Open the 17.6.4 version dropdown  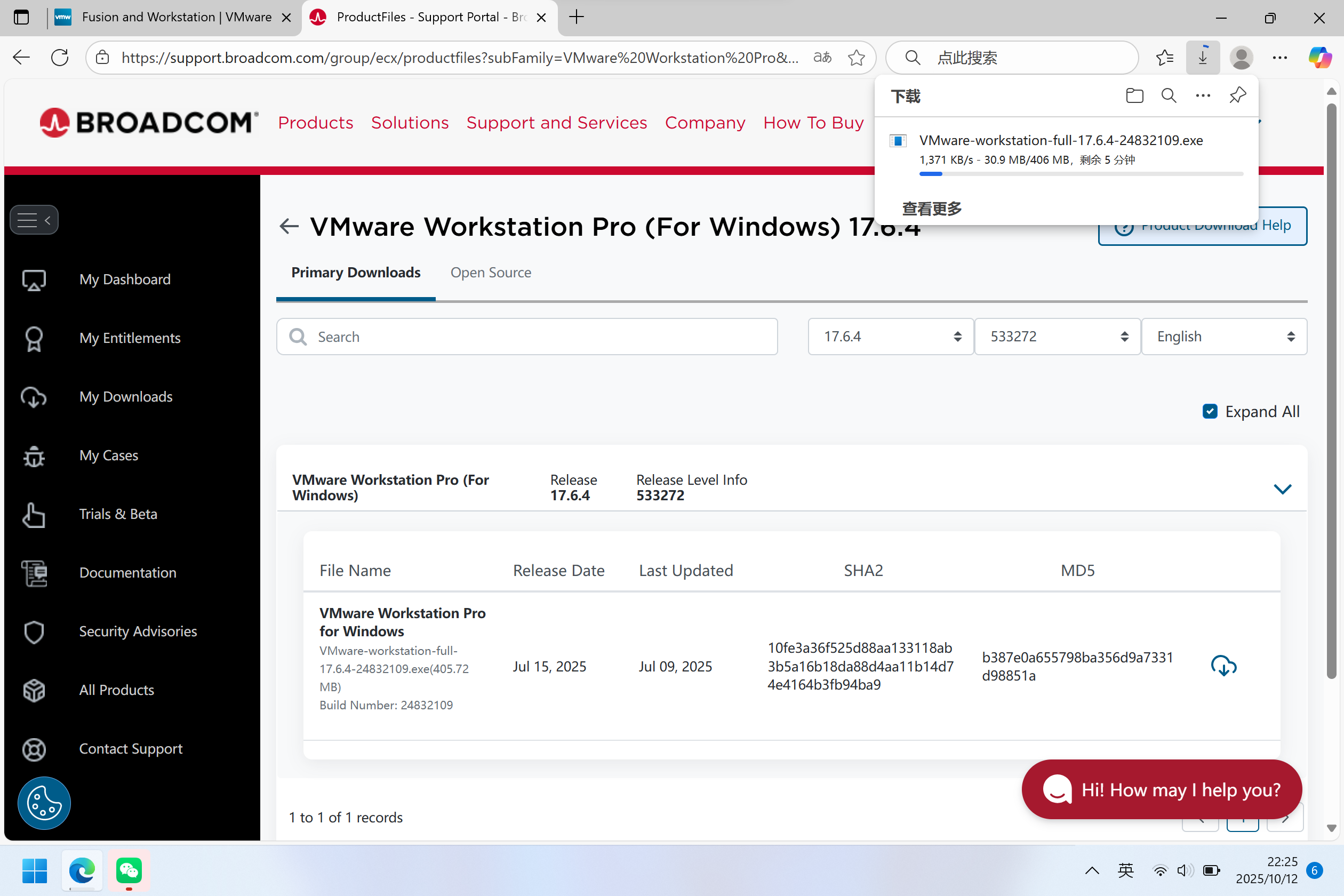[x=890, y=337]
